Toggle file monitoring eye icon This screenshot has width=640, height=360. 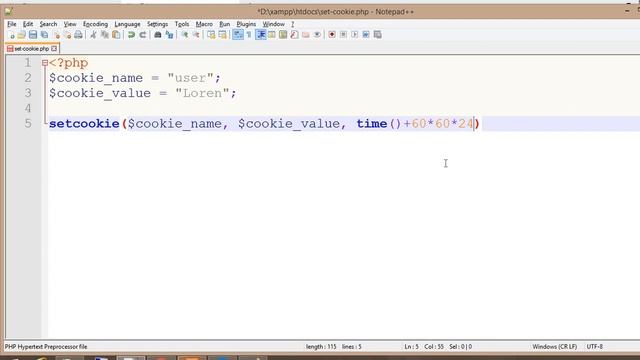[x=317, y=35]
